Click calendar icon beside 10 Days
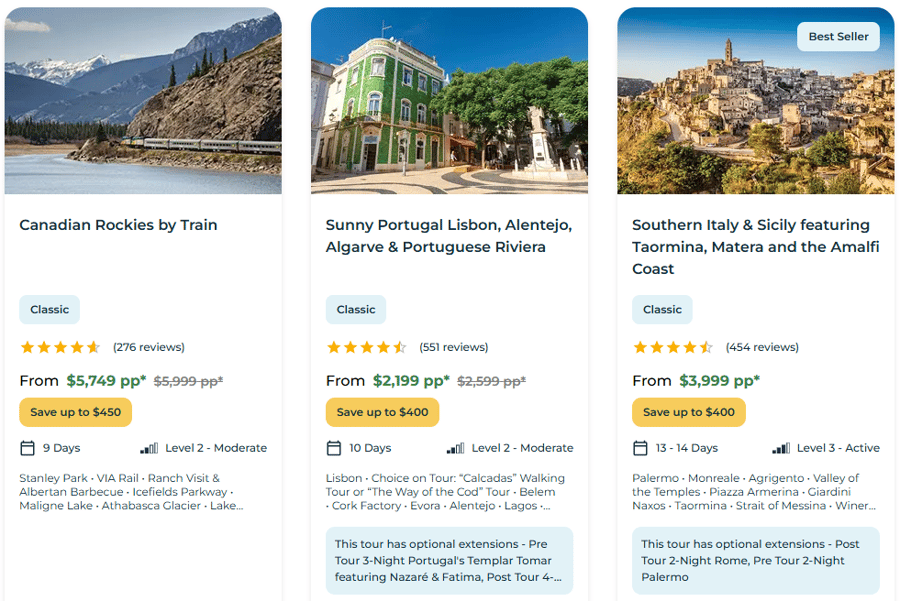Screen dimensions: 900x601 [334, 448]
